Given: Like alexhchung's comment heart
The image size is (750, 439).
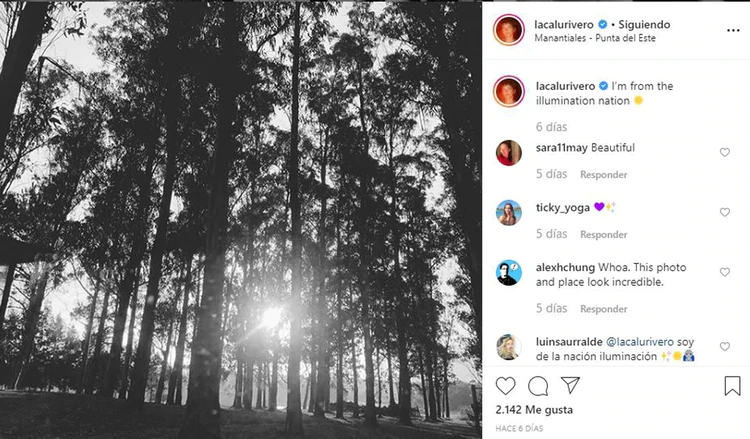Looking at the screenshot, I should click(725, 272).
